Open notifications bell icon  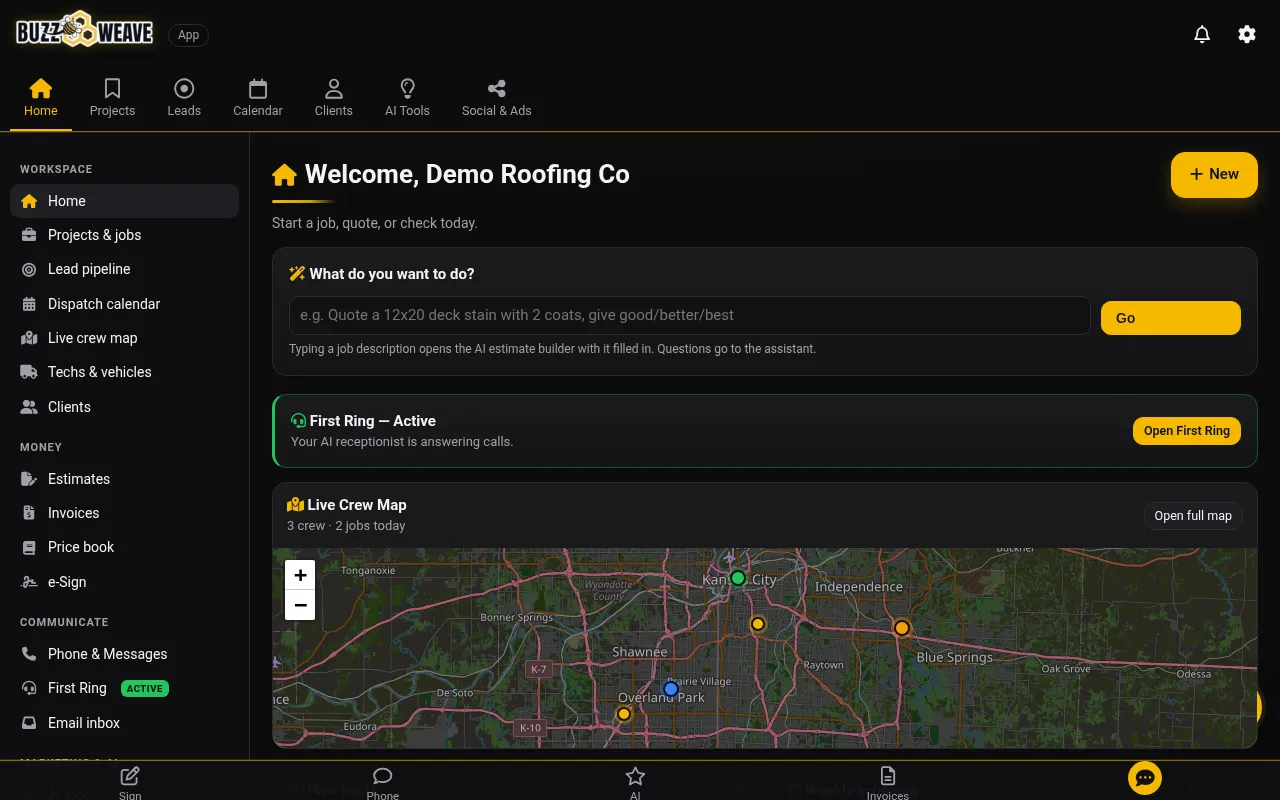click(1202, 34)
